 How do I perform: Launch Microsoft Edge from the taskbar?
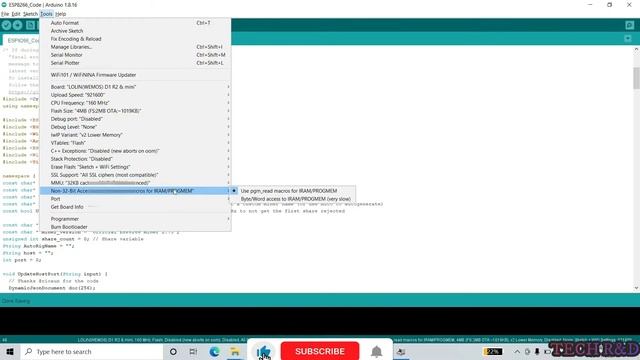tap(214, 351)
